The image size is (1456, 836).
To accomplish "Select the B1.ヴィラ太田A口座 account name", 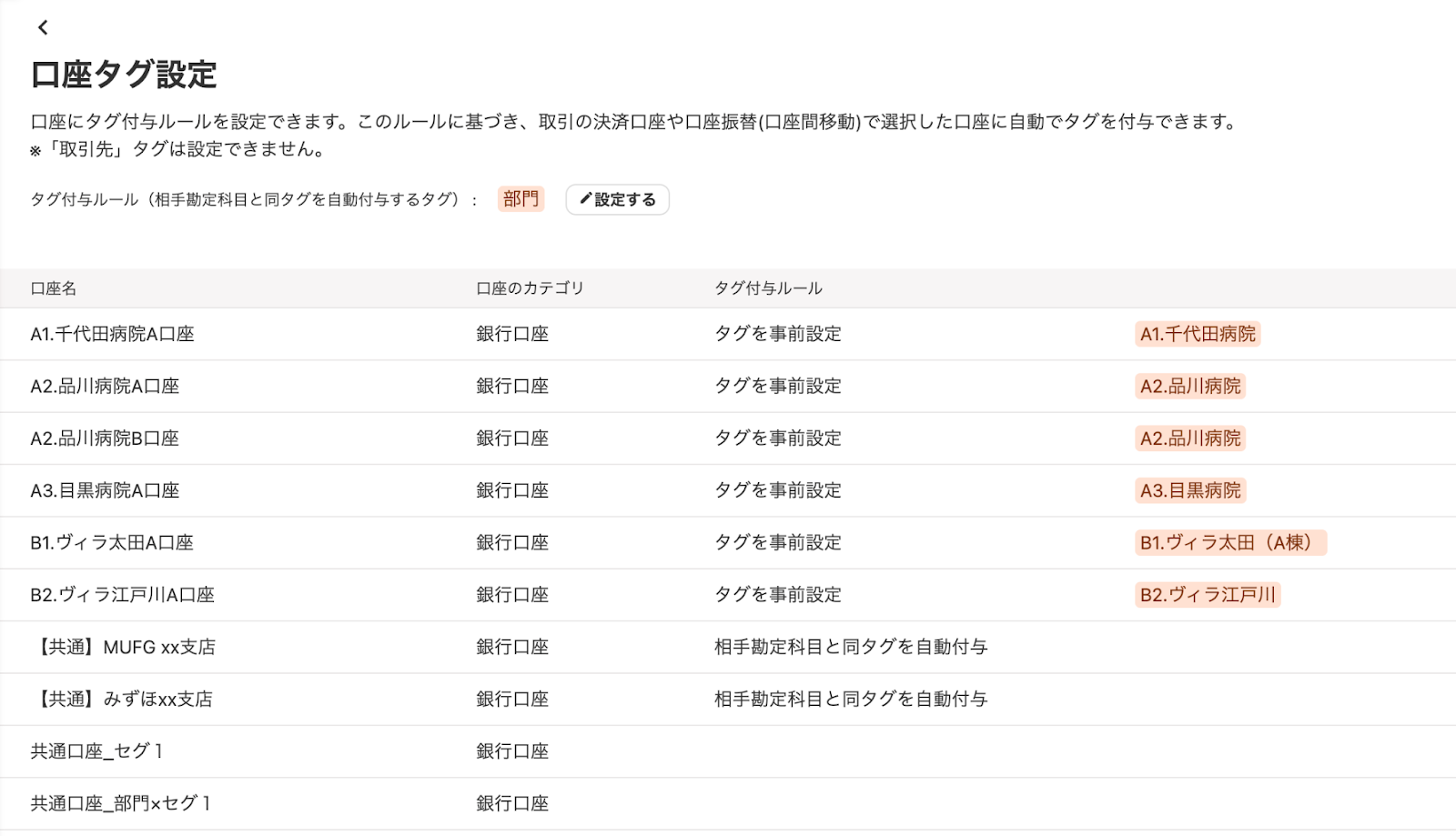I will coord(112,542).
